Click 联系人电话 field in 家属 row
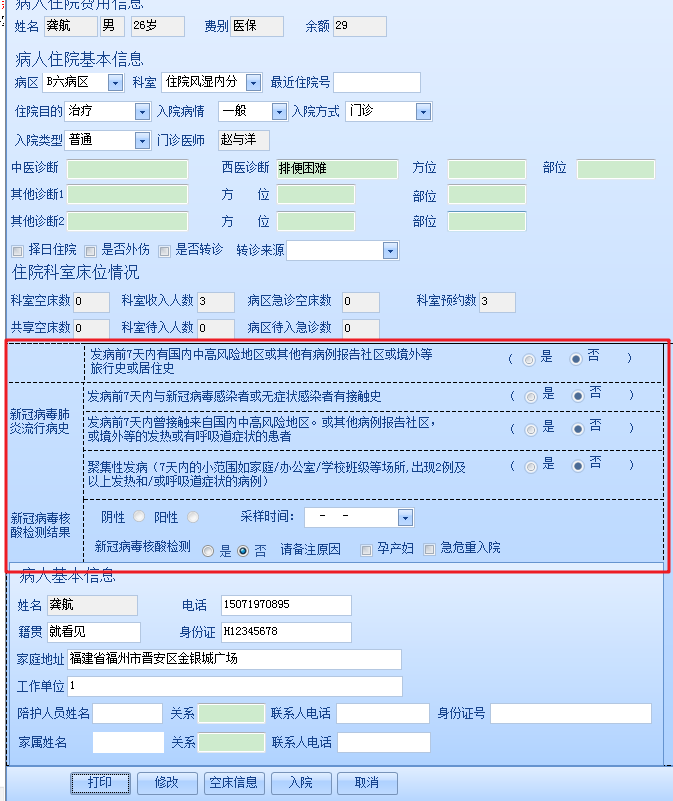The image size is (673, 801). pyautogui.click(x=384, y=743)
